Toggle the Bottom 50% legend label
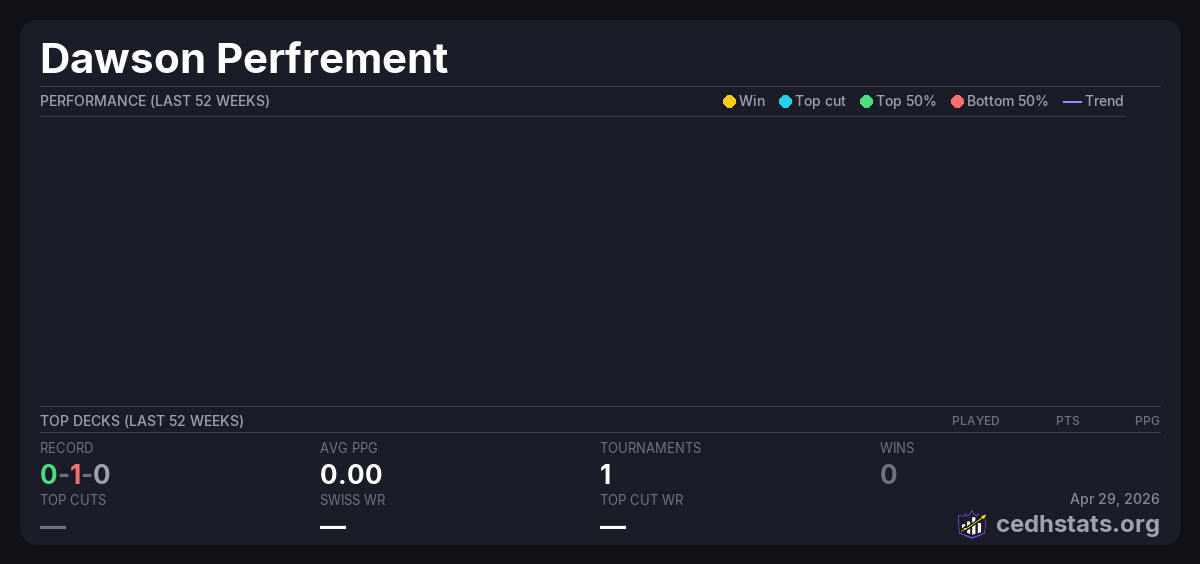The height and width of the screenshot is (564, 1200). click(1007, 101)
